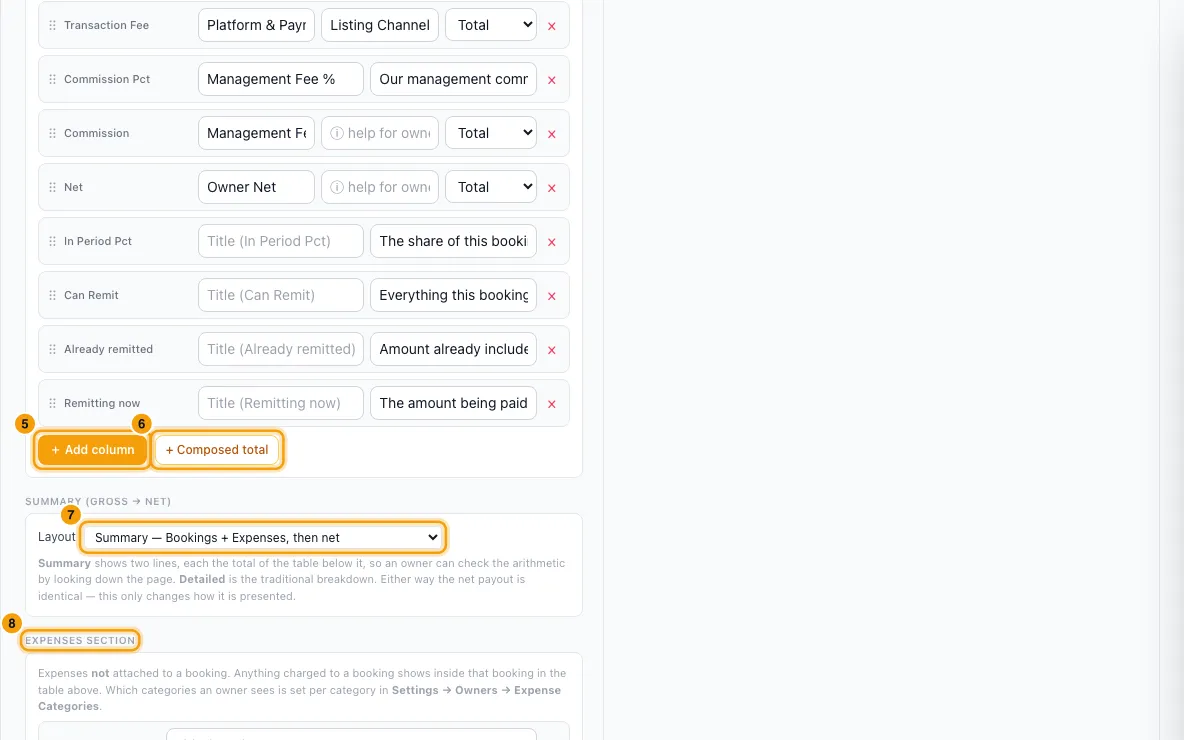
Task: Click the Remitting now drag handle
Action: click(52, 403)
